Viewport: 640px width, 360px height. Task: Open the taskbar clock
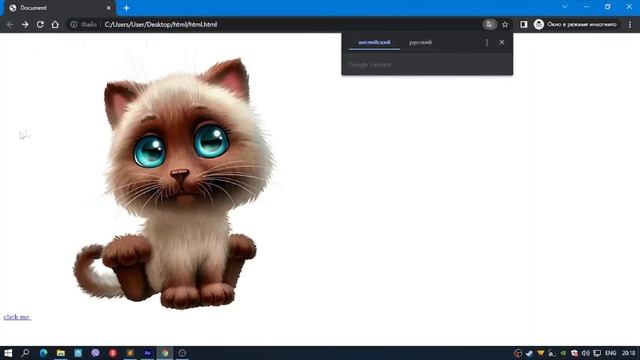pyautogui.click(x=629, y=353)
